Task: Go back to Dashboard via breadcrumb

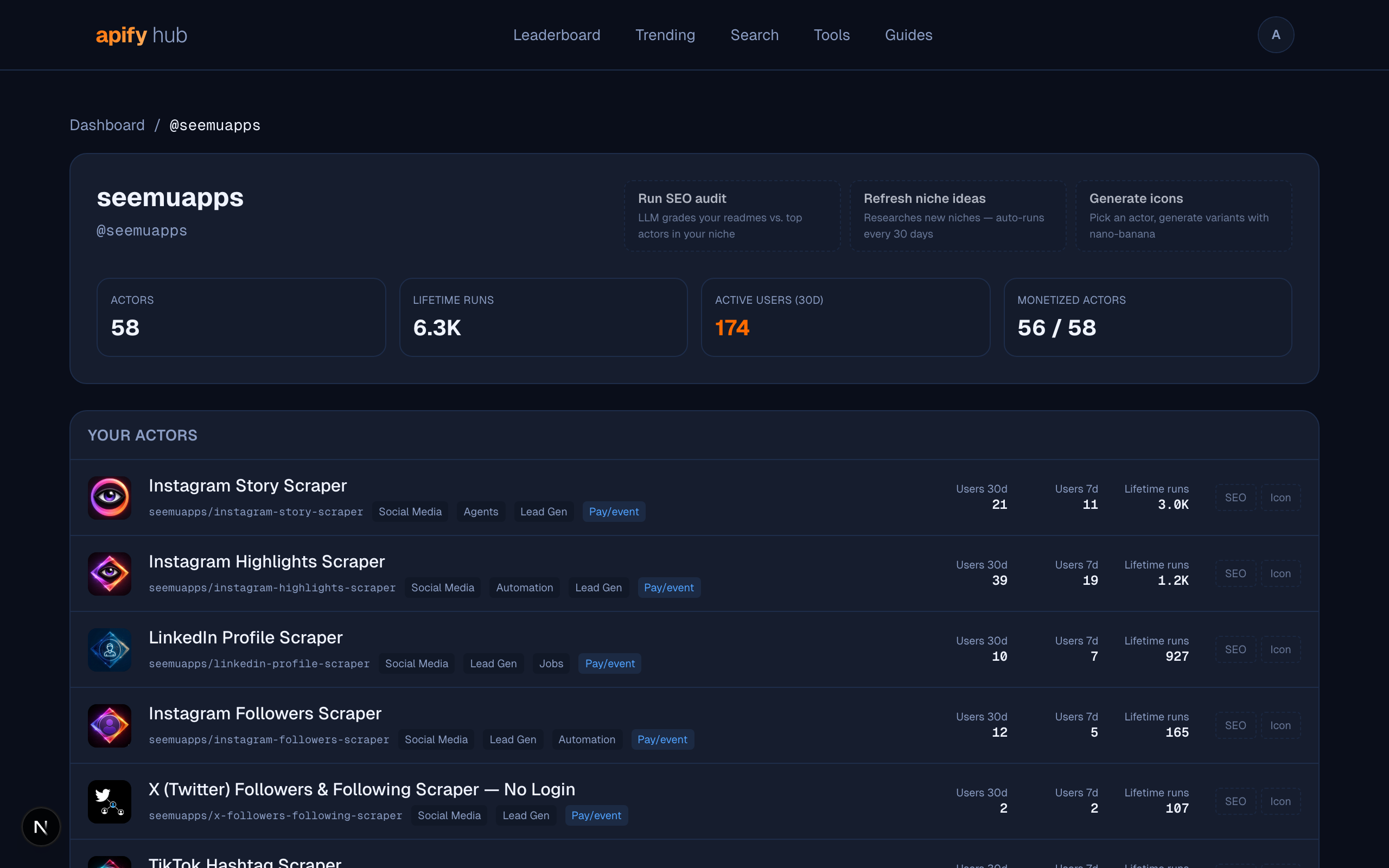Action: coord(107,125)
